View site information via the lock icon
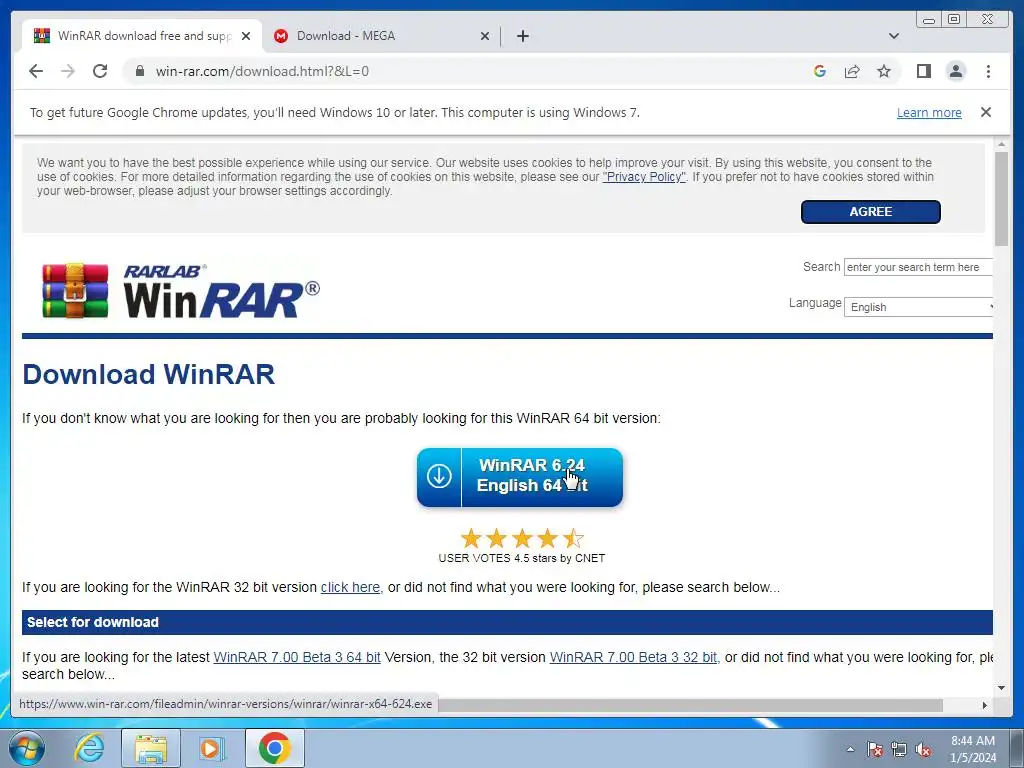 [140, 71]
